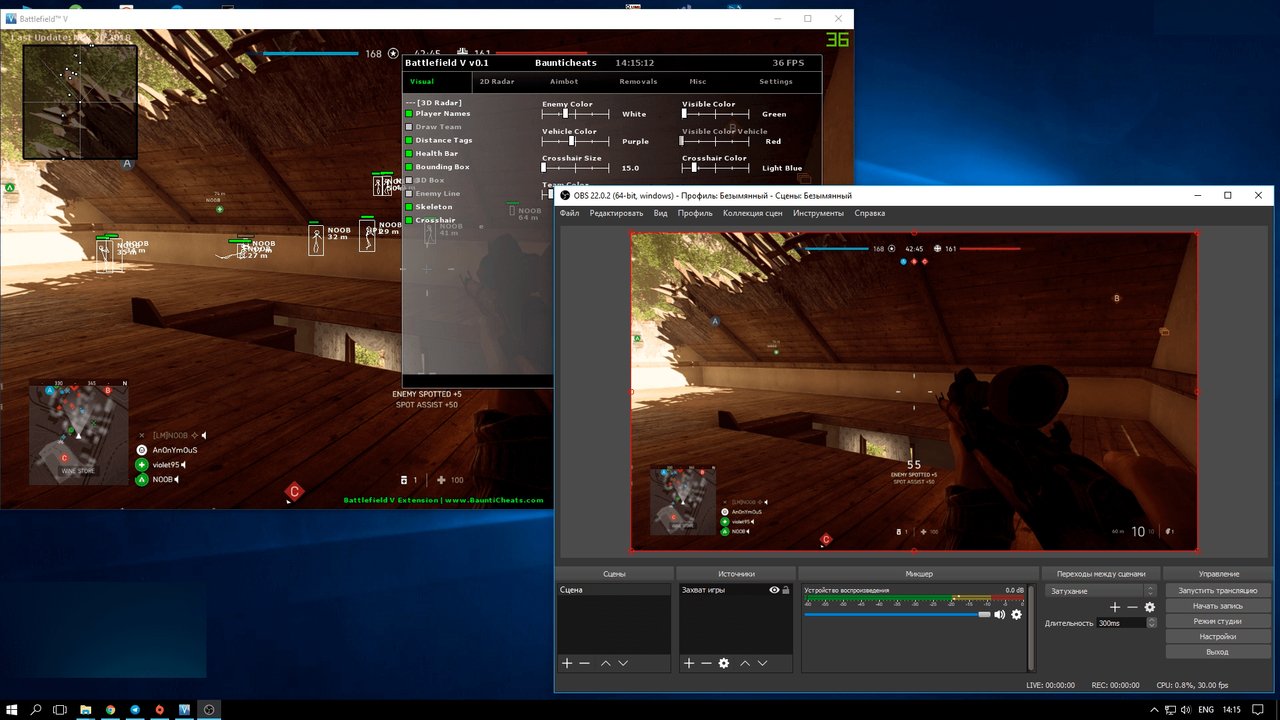Move the scene down in the Scenes list
This screenshot has height=720, width=1280.
[623, 663]
